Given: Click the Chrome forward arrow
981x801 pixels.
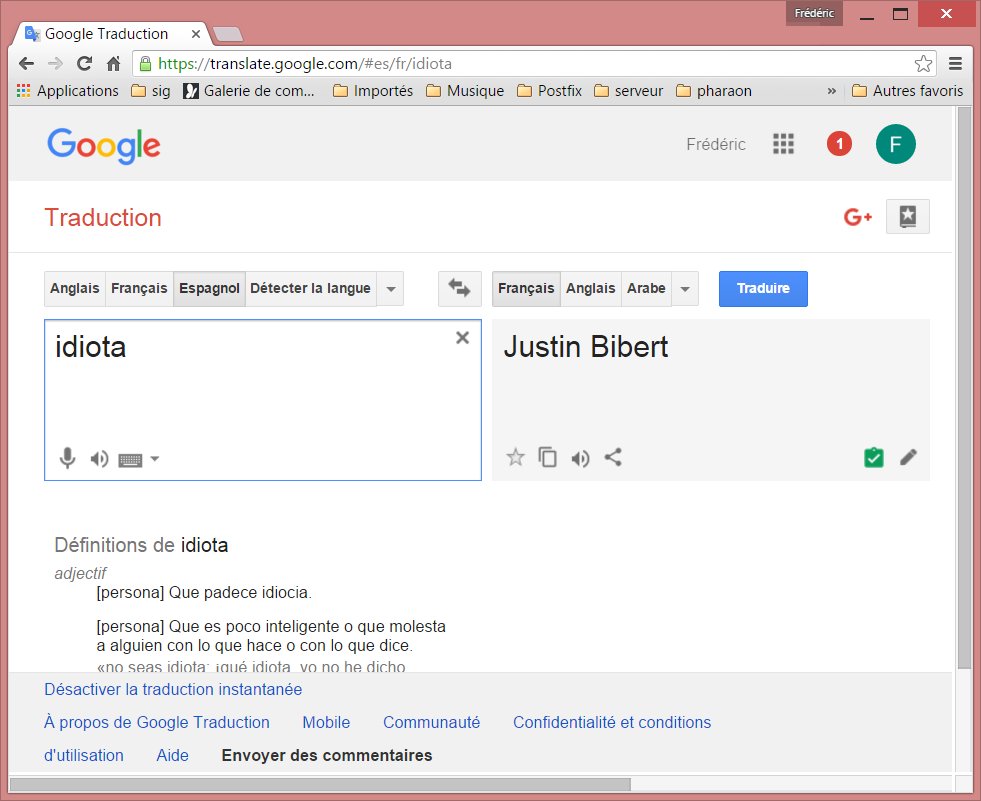Looking at the screenshot, I should click(x=55, y=63).
